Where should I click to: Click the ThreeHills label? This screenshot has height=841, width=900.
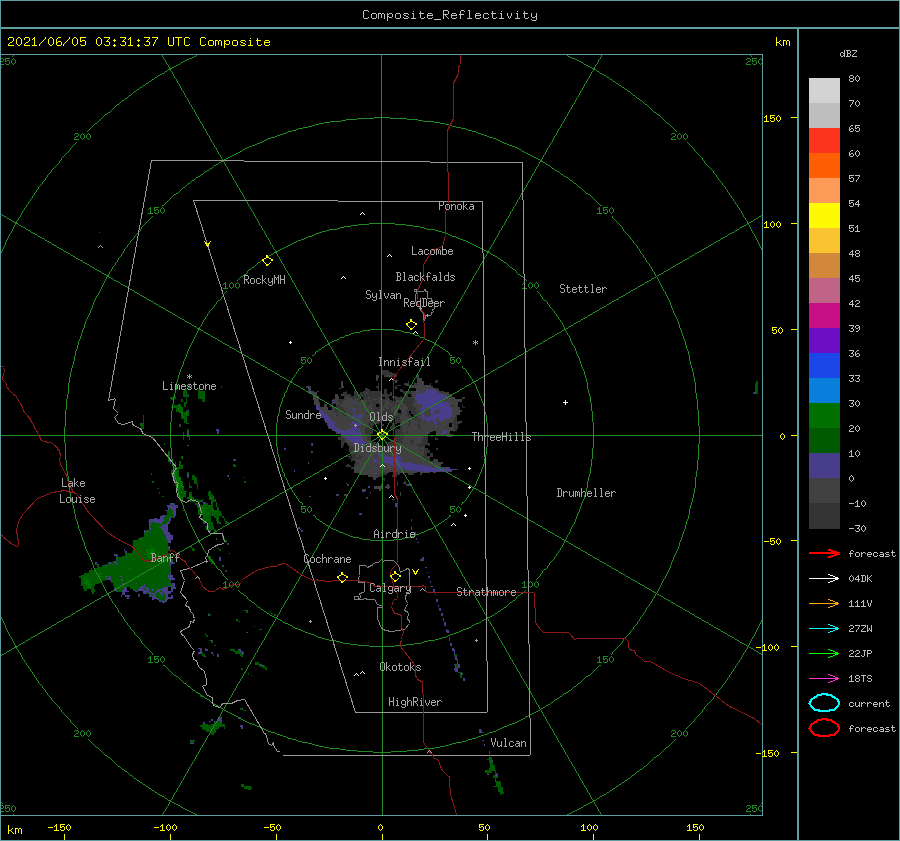[x=501, y=437]
